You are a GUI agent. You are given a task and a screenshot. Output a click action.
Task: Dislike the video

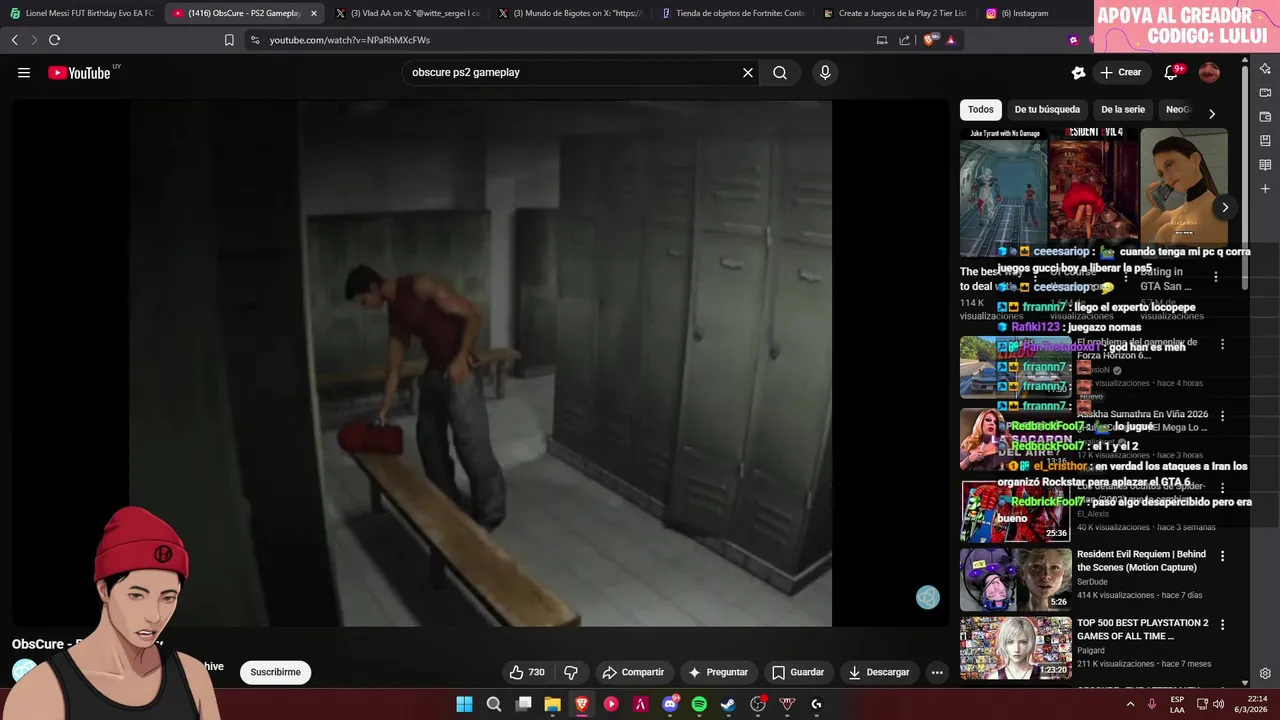[571, 672]
